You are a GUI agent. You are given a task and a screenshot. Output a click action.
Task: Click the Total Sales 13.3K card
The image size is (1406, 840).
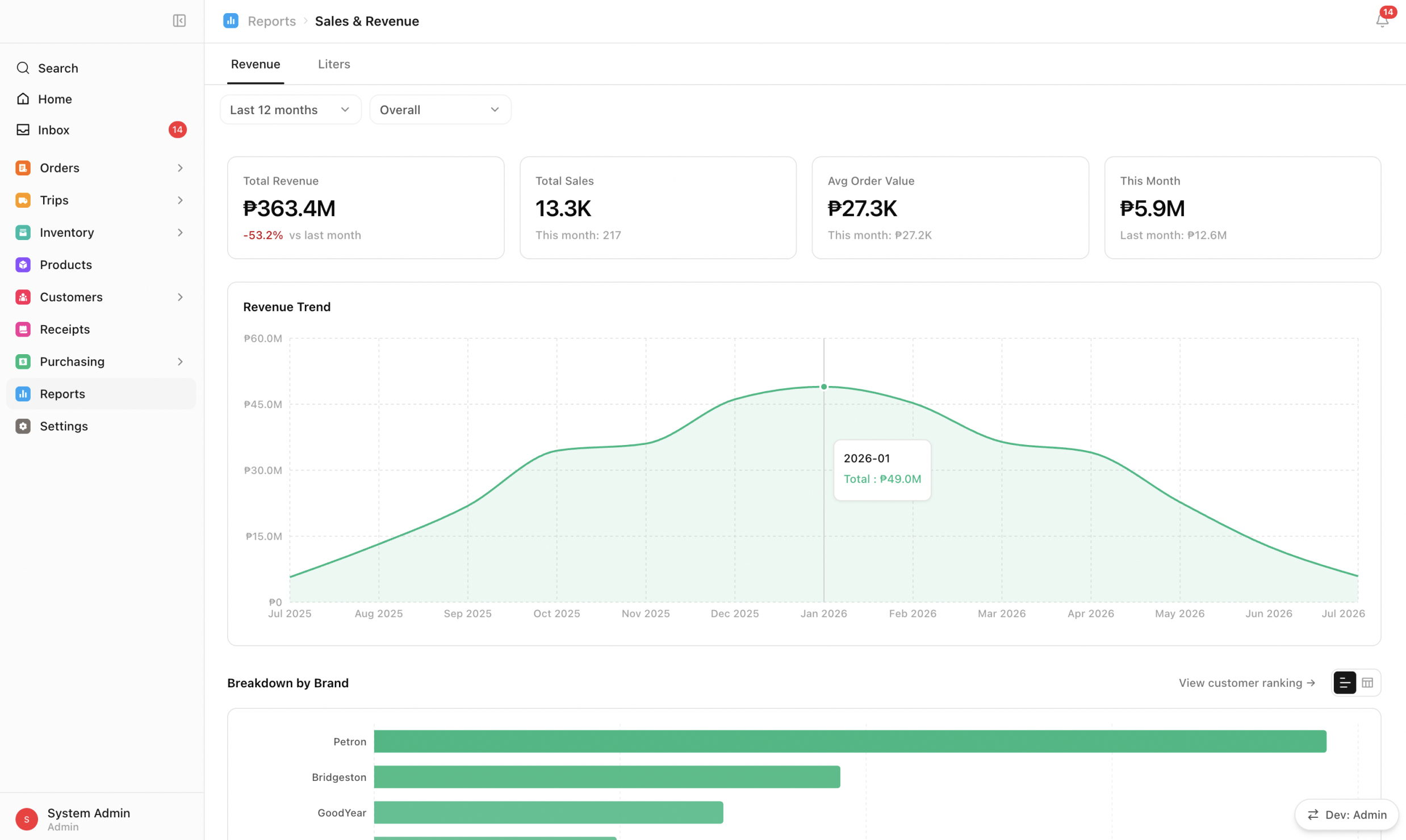[658, 208]
